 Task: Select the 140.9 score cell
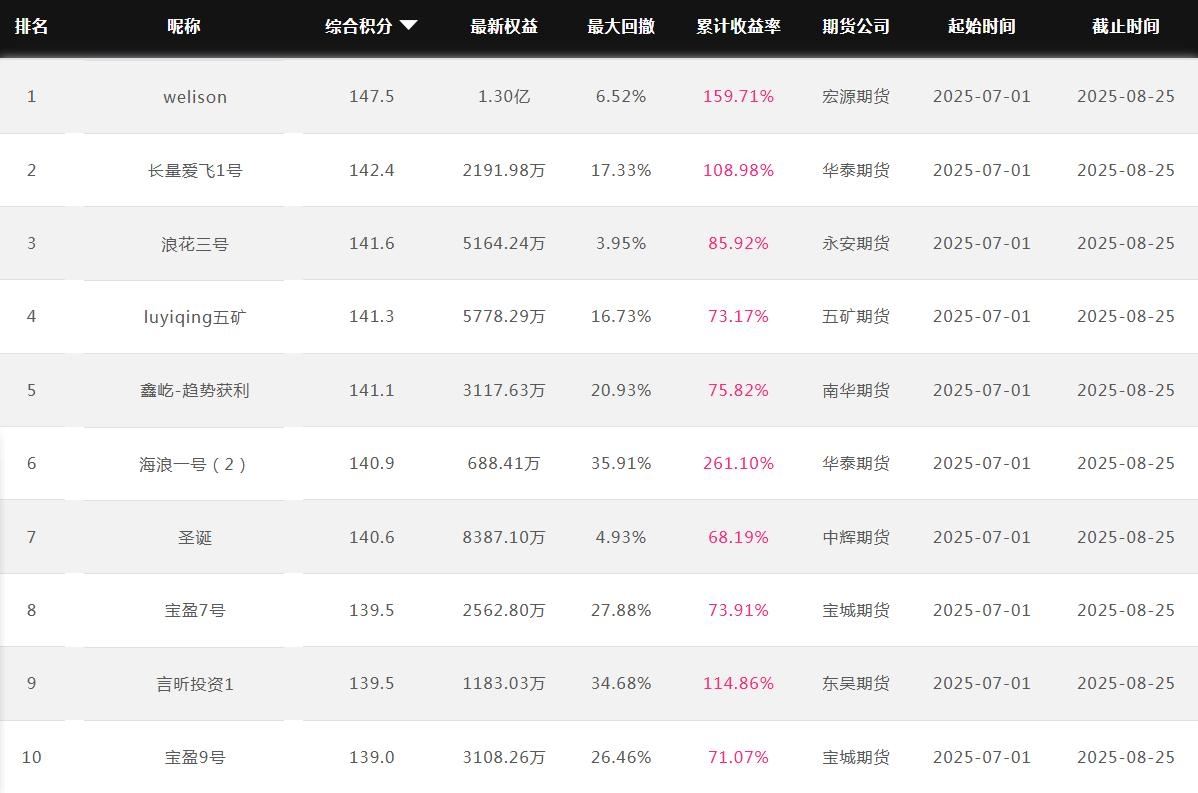point(371,463)
